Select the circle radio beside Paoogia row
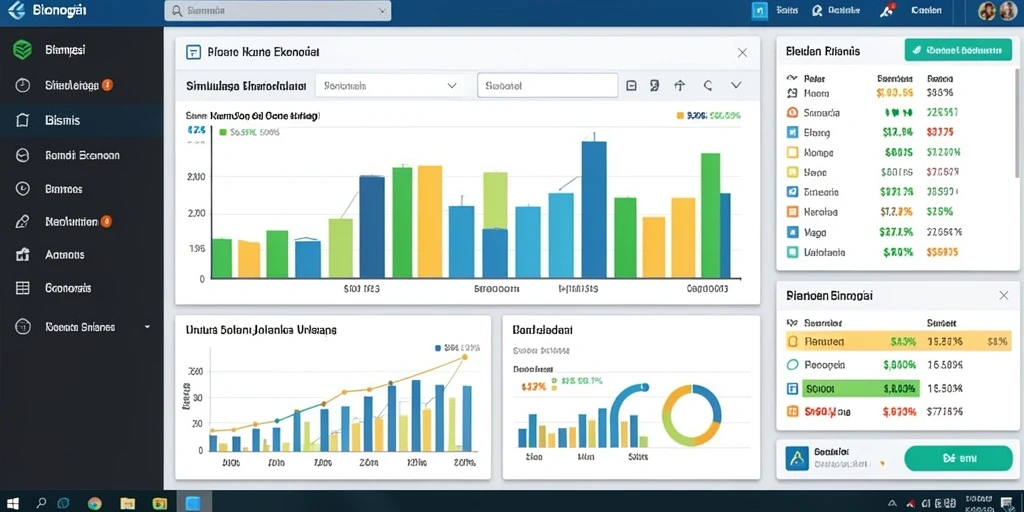1024x512 pixels. click(793, 365)
